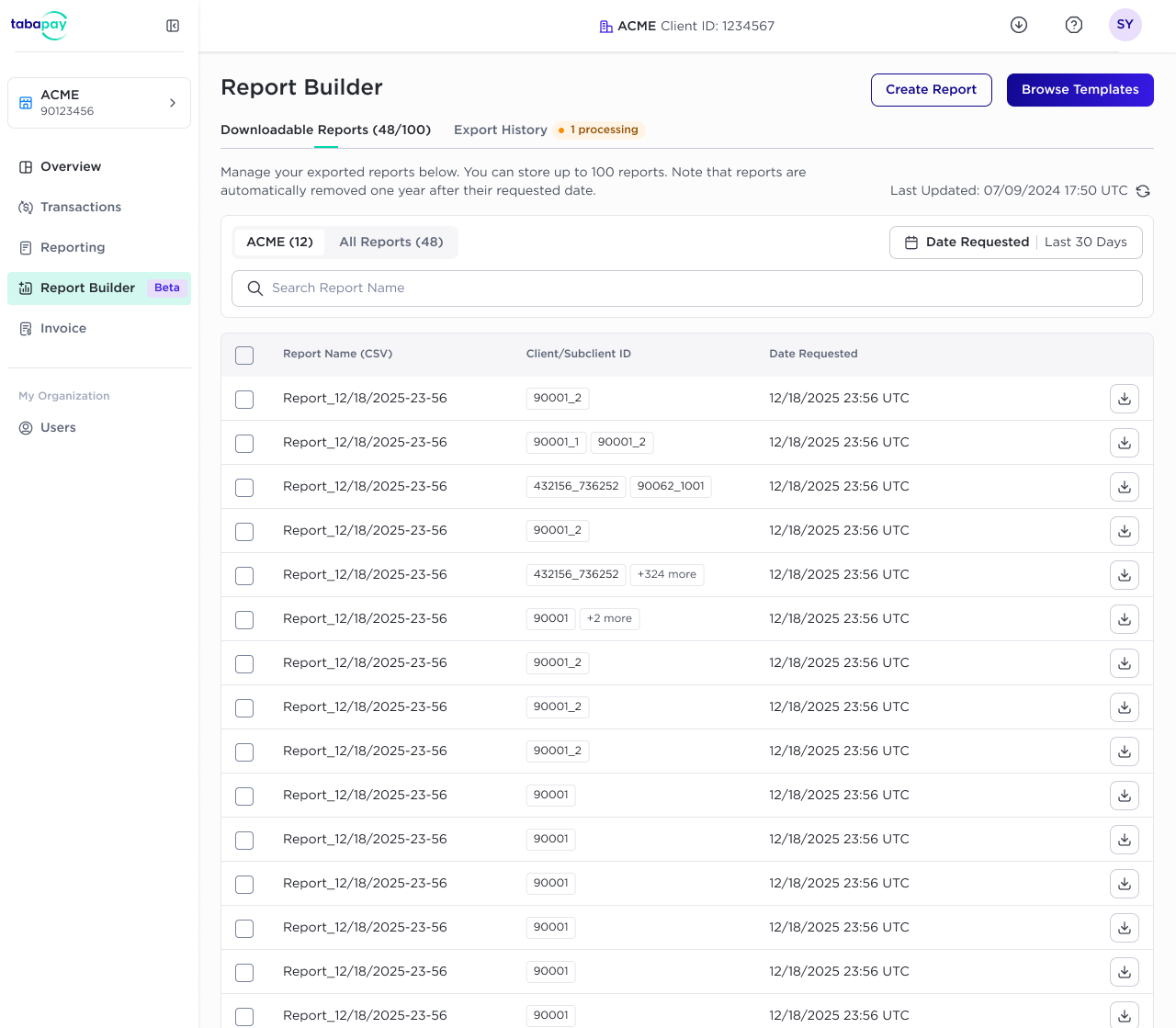Click the Browse Templates button
Screen dimensions: 1176x1028
click(x=1080, y=90)
